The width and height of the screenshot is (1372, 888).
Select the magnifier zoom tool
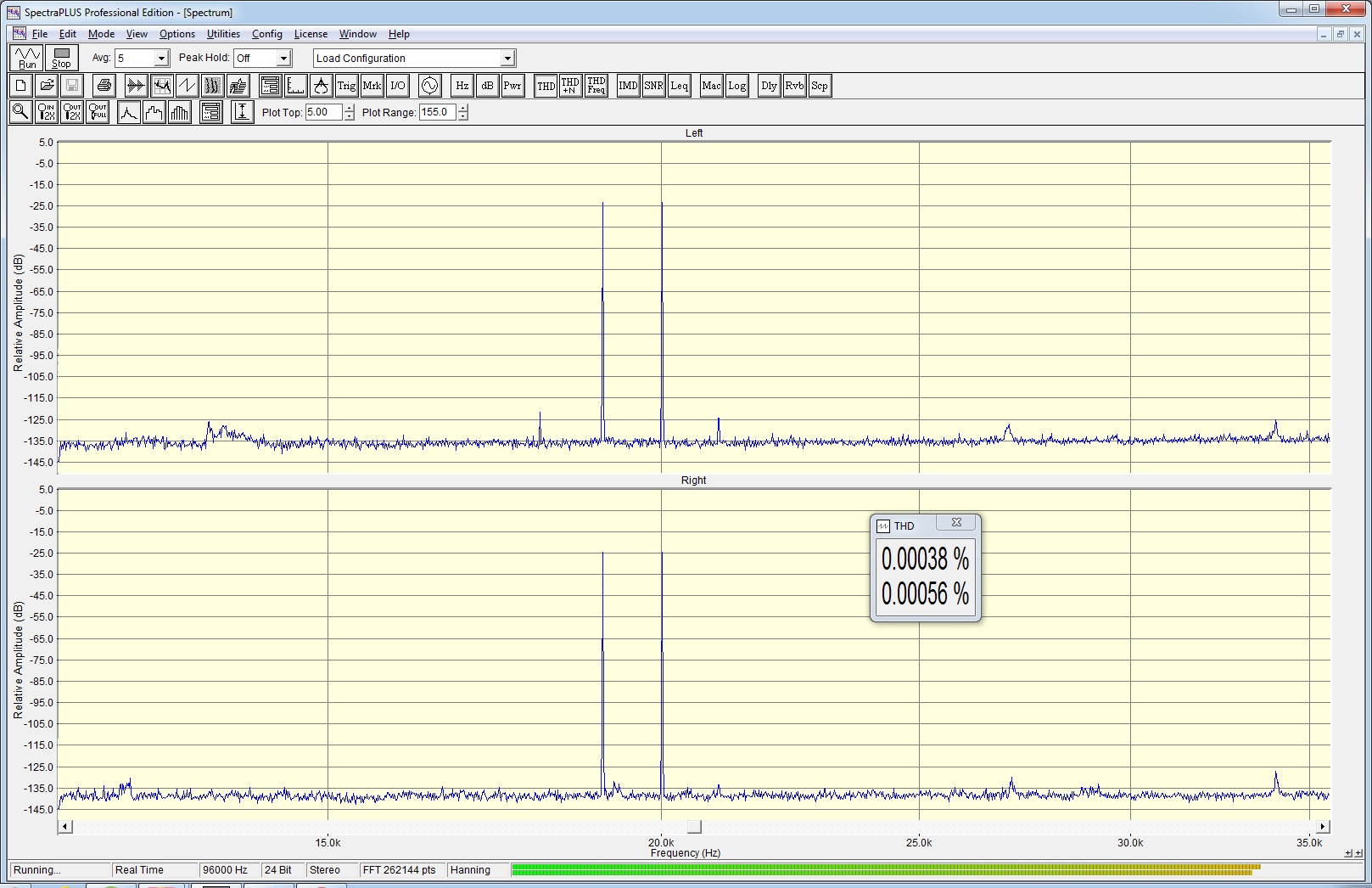(21, 112)
